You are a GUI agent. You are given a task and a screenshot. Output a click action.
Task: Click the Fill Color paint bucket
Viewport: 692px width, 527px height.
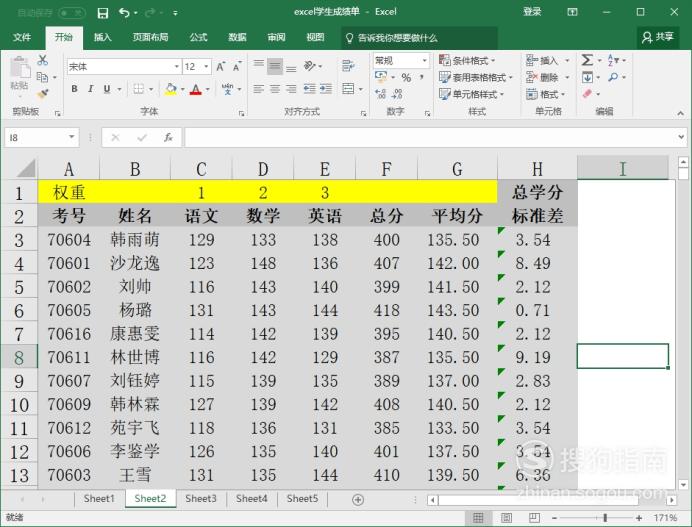pos(171,89)
